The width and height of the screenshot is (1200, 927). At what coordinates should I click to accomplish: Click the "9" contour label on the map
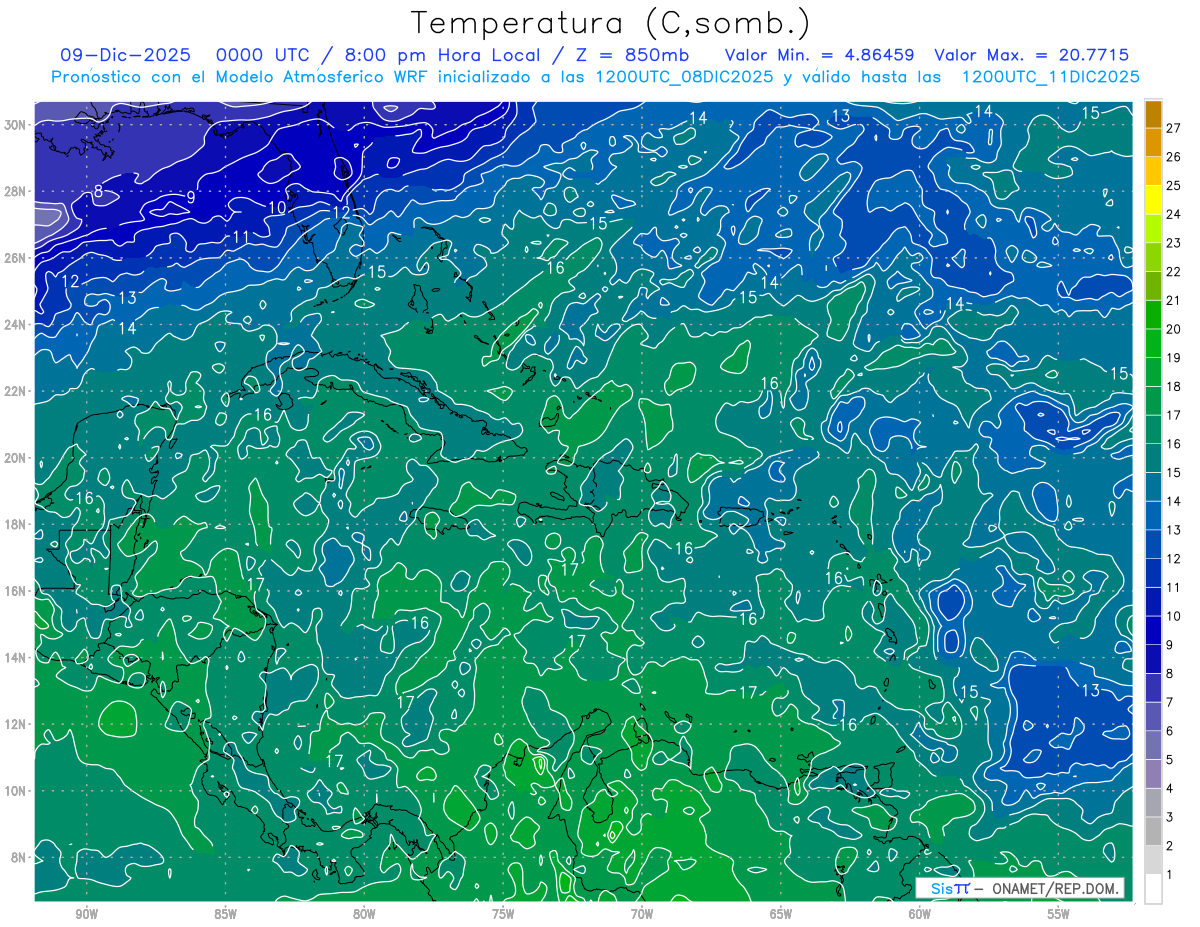(190, 197)
